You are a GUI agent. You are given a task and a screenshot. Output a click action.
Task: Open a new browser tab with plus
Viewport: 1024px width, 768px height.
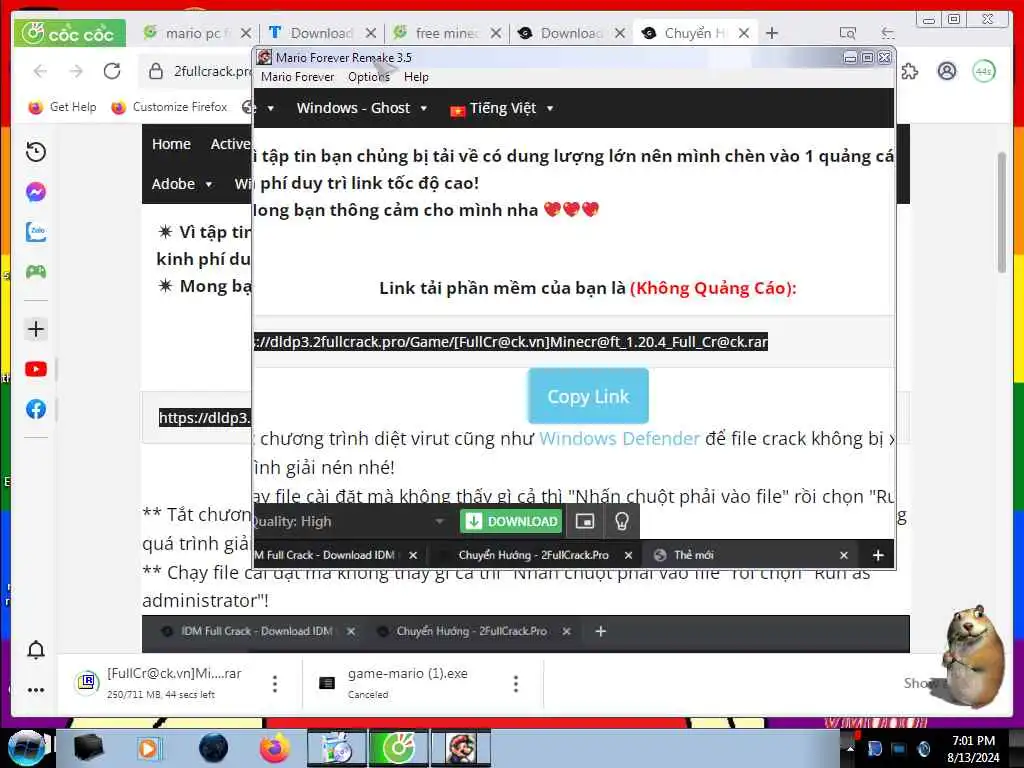pyautogui.click(x=772, y=33)
